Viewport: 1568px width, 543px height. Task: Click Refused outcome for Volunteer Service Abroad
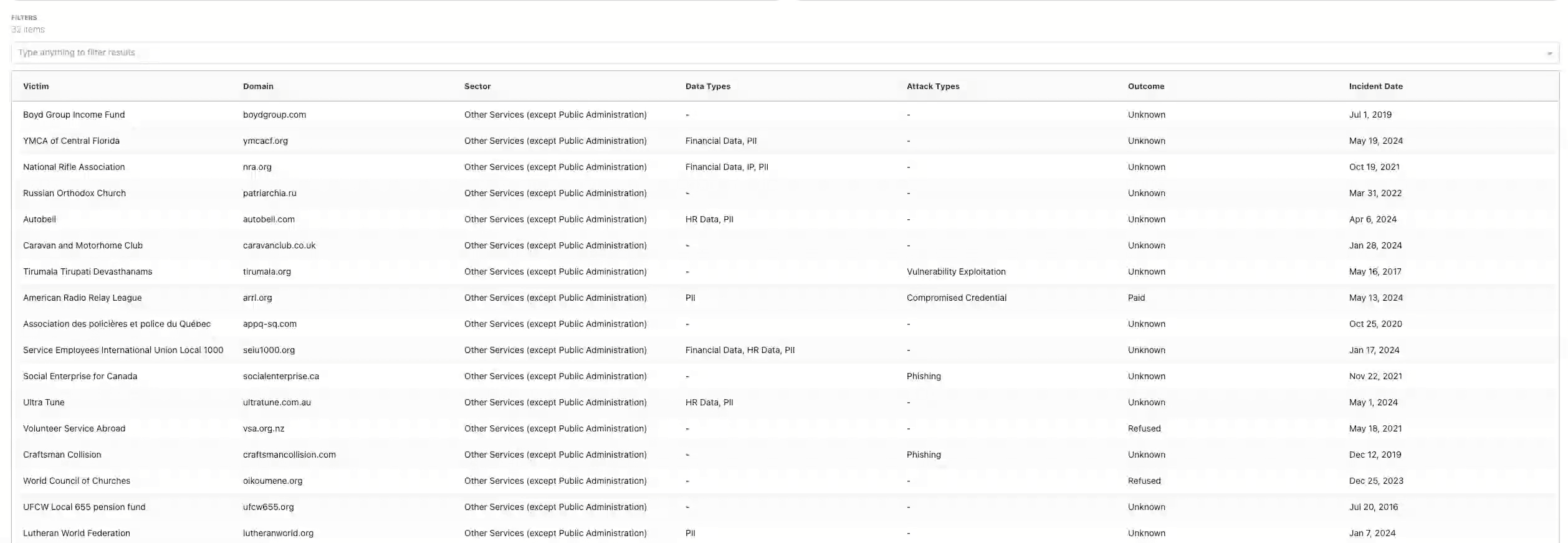[x=1144, y=428]
